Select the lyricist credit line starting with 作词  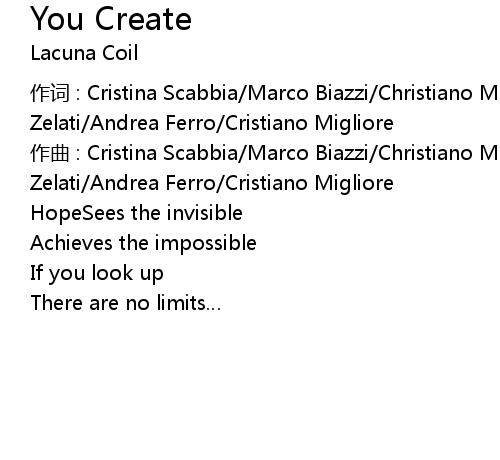point(265,93)
